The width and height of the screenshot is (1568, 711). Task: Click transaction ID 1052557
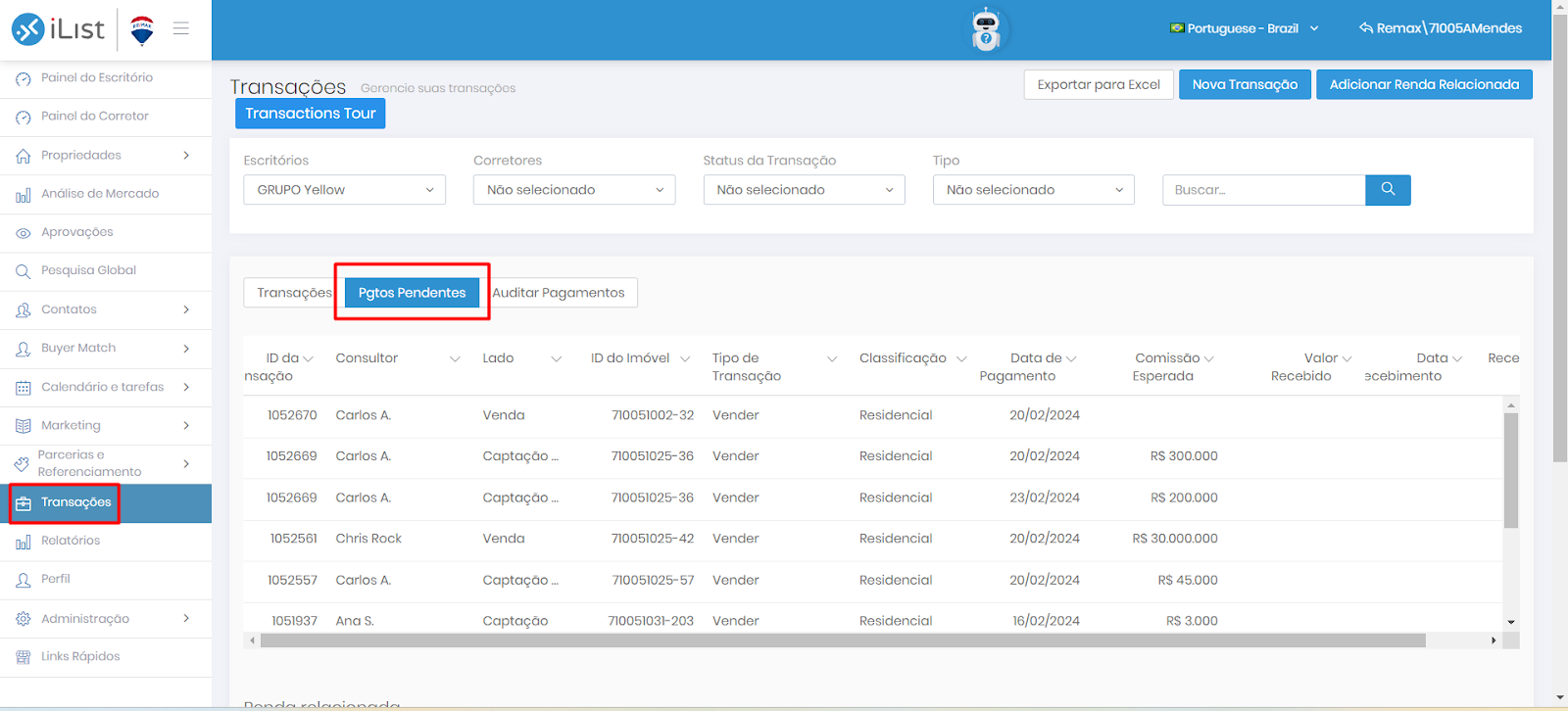click(x=292, y=580)
